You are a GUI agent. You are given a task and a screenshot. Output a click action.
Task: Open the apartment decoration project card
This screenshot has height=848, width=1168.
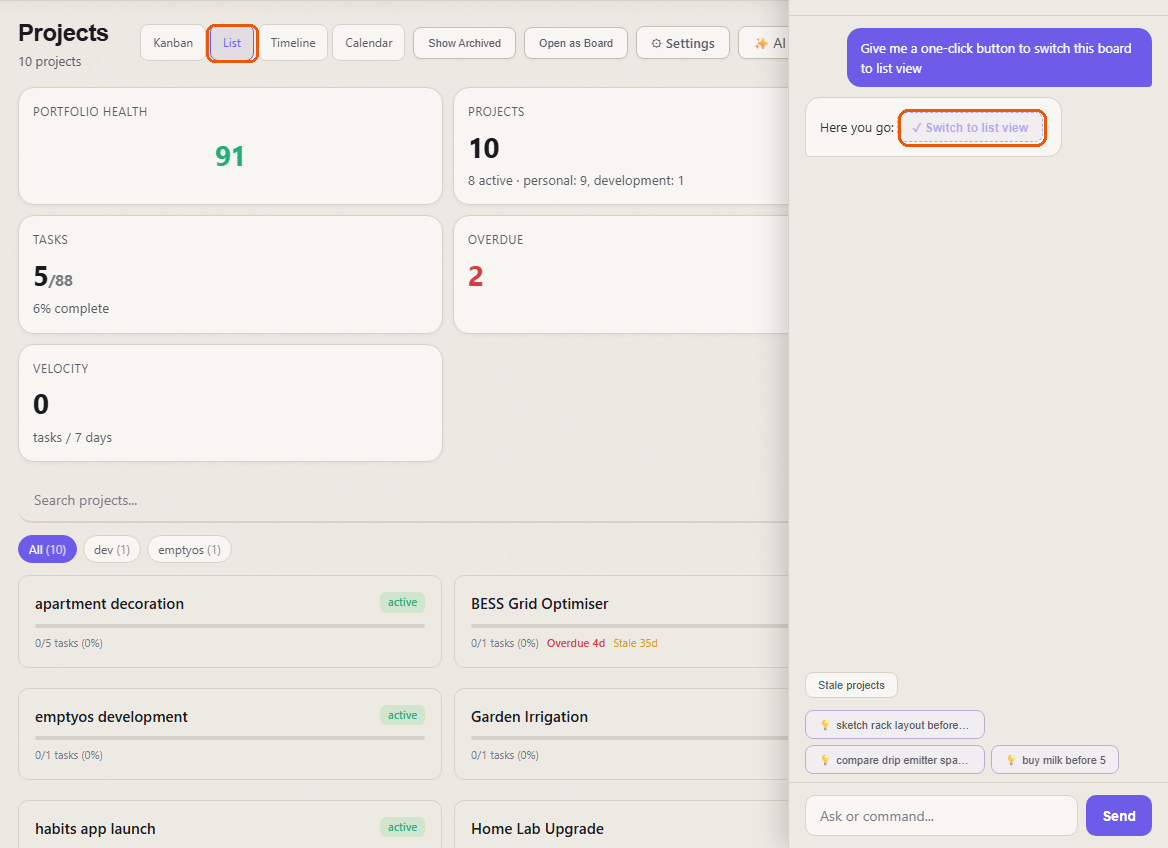tap(230, 621)
